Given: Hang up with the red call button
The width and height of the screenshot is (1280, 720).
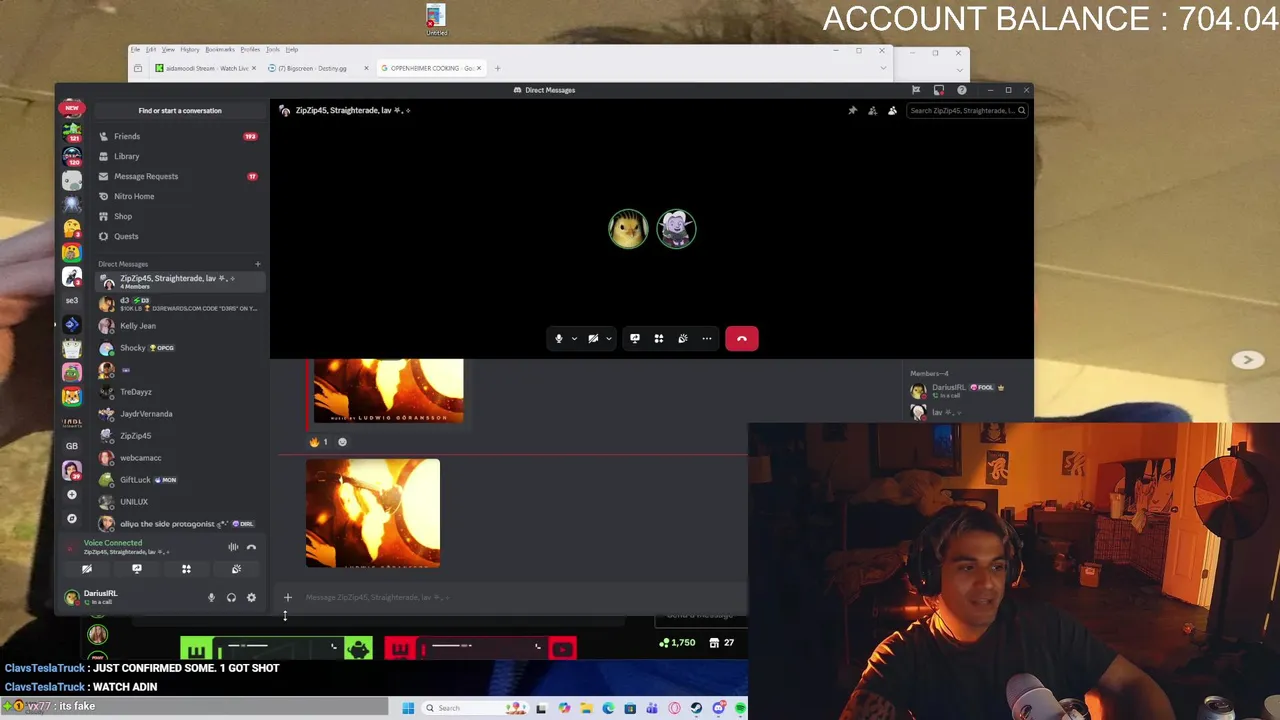Looking at the screenshot, I should pyautogui.click(x=741, y=338).
